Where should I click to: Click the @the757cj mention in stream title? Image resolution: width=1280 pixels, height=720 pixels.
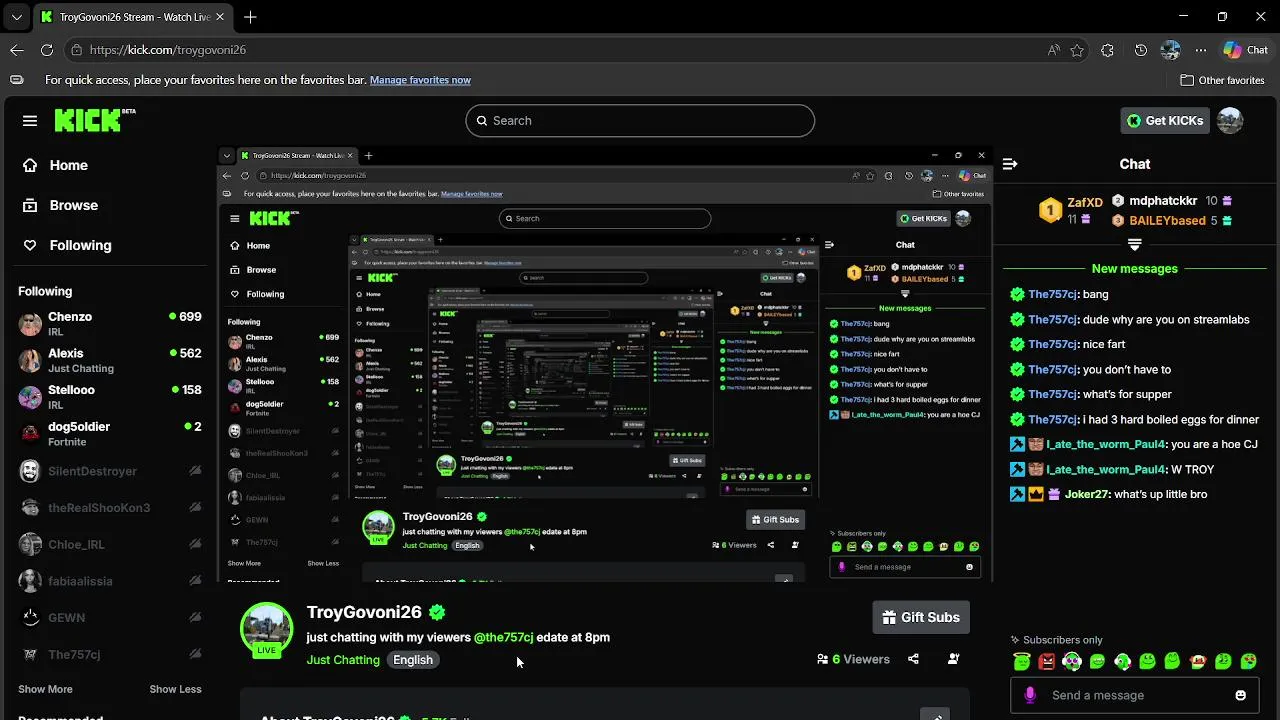503,637
